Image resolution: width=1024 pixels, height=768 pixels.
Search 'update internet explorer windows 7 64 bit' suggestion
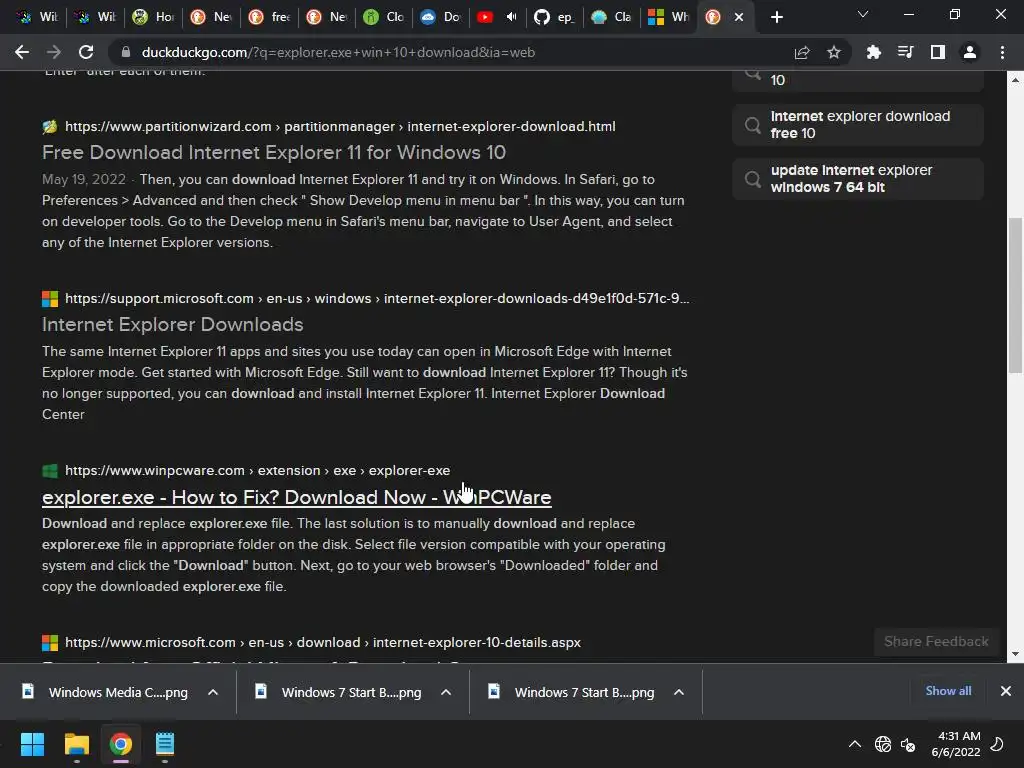coord(857,178)
